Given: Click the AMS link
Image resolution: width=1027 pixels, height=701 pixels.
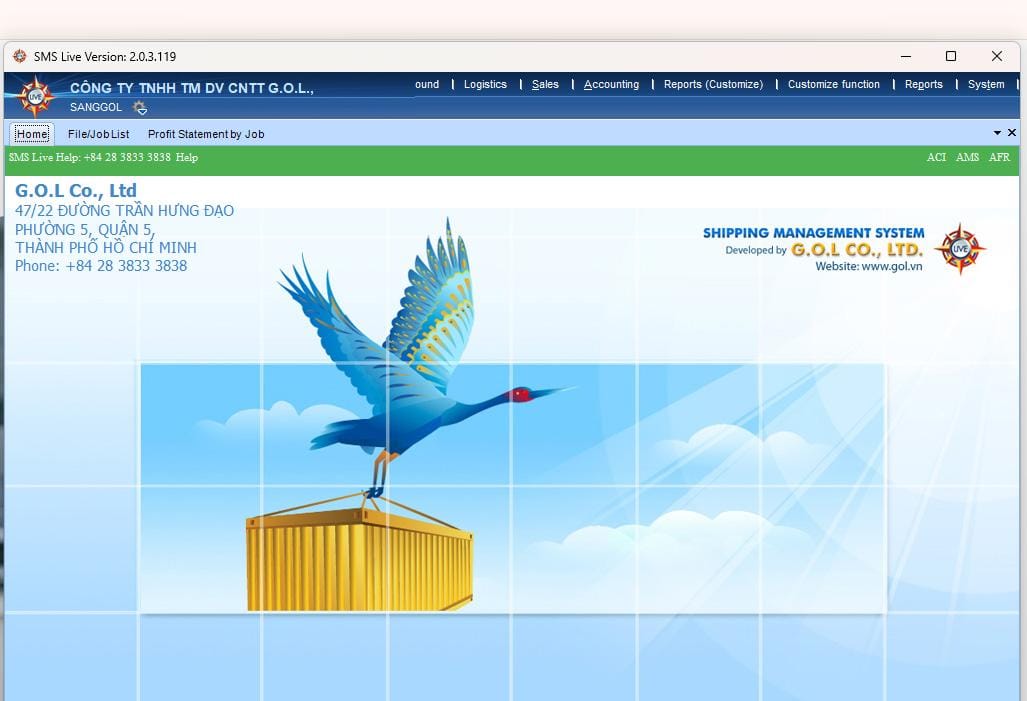Looking at the screenshot, I should pos(967,158).
